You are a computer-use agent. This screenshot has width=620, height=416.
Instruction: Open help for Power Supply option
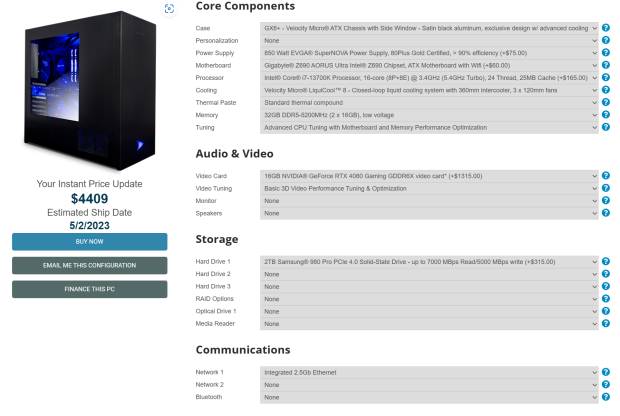click(x=605, y=52)
